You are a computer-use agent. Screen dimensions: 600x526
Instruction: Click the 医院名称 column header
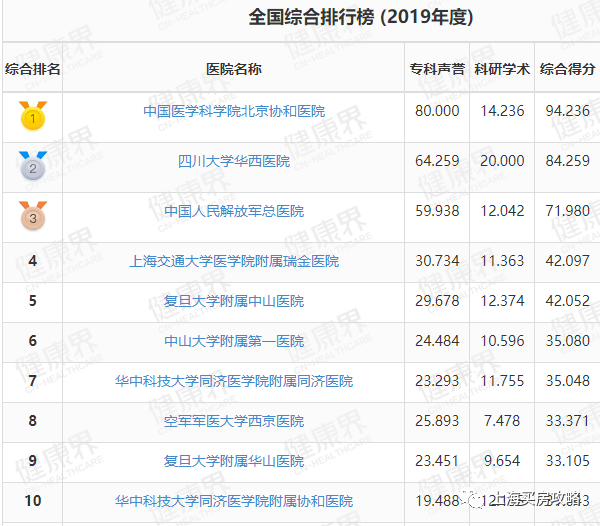point(234,69)
